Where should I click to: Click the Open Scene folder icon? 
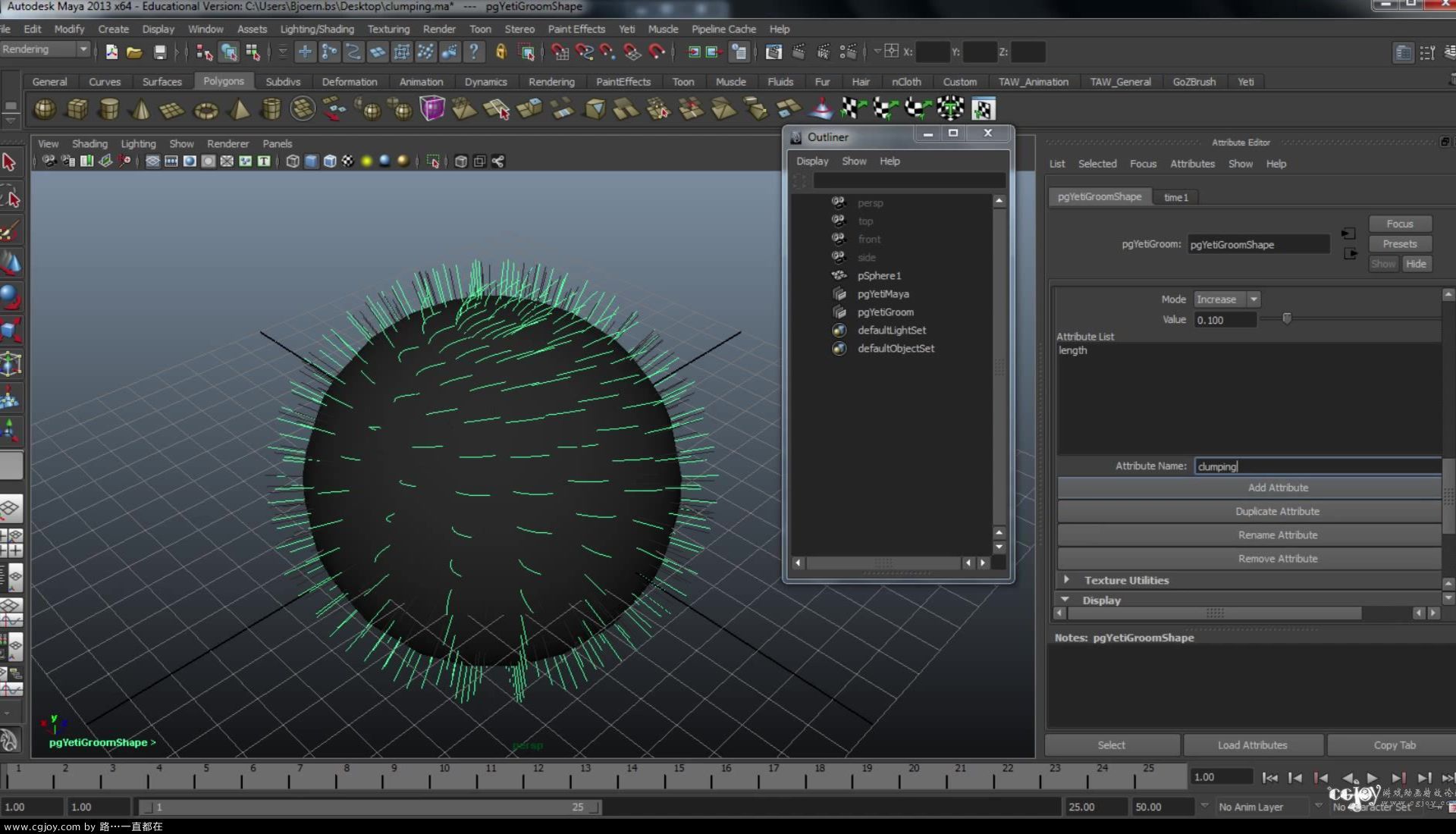tap(134, 52)
